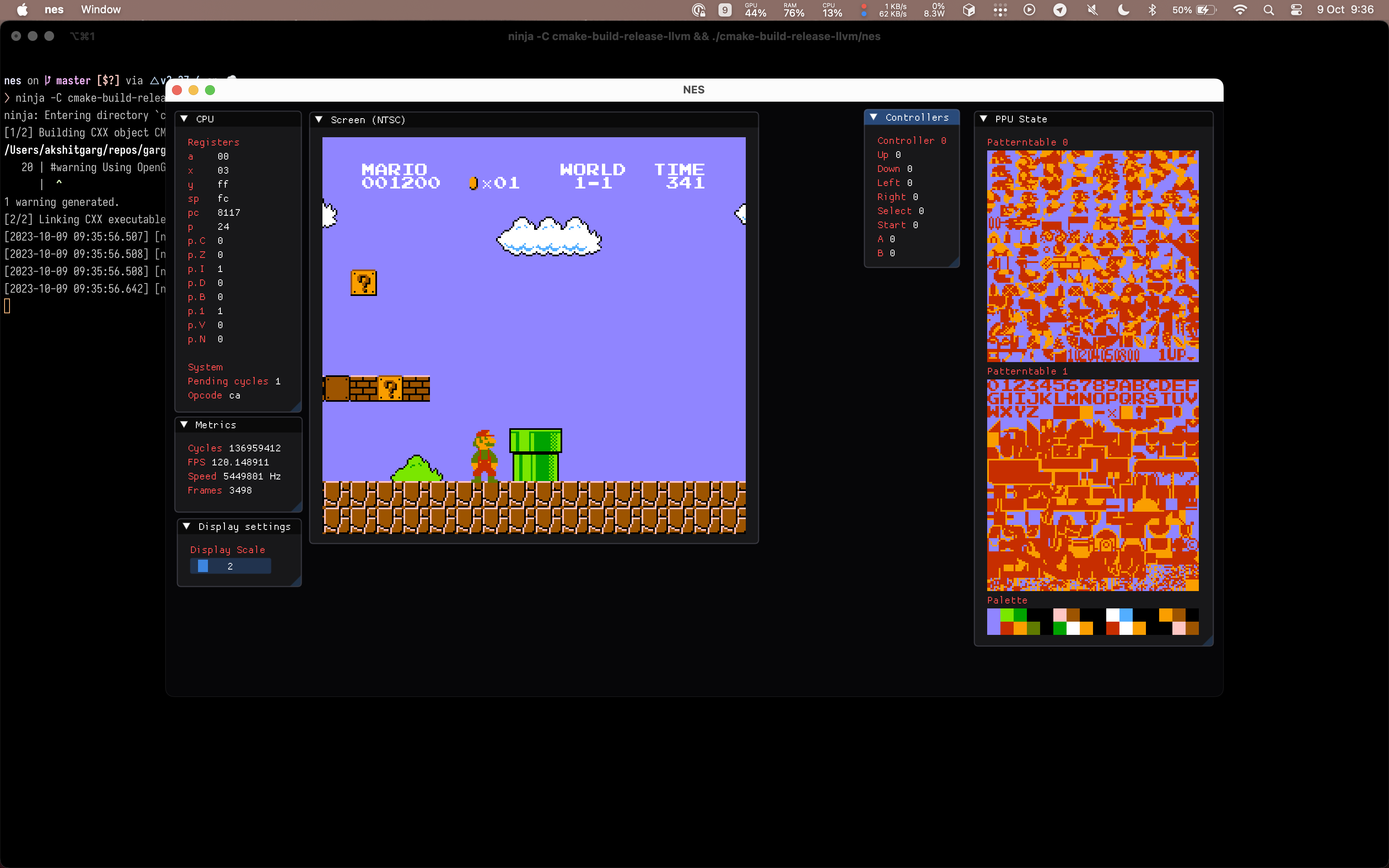Open the Window menu

pyautogui.click(x=101, y=10)
